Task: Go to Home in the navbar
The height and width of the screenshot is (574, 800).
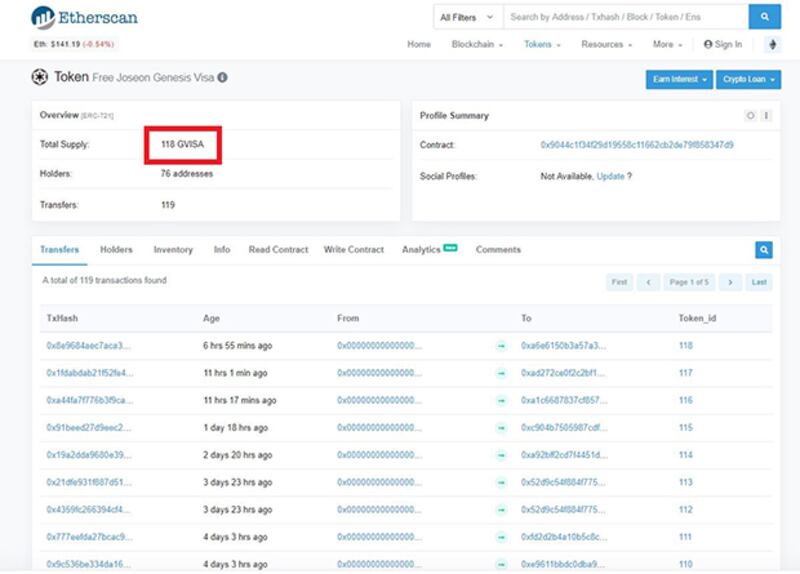Action: pos(419,44)
